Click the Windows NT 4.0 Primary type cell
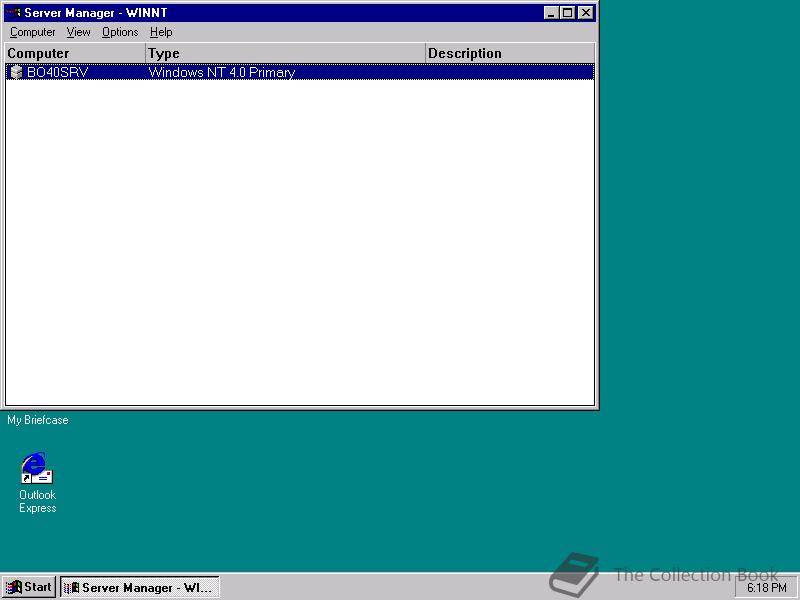This screenshot has width=800, height=600. (x=222, y=72)
